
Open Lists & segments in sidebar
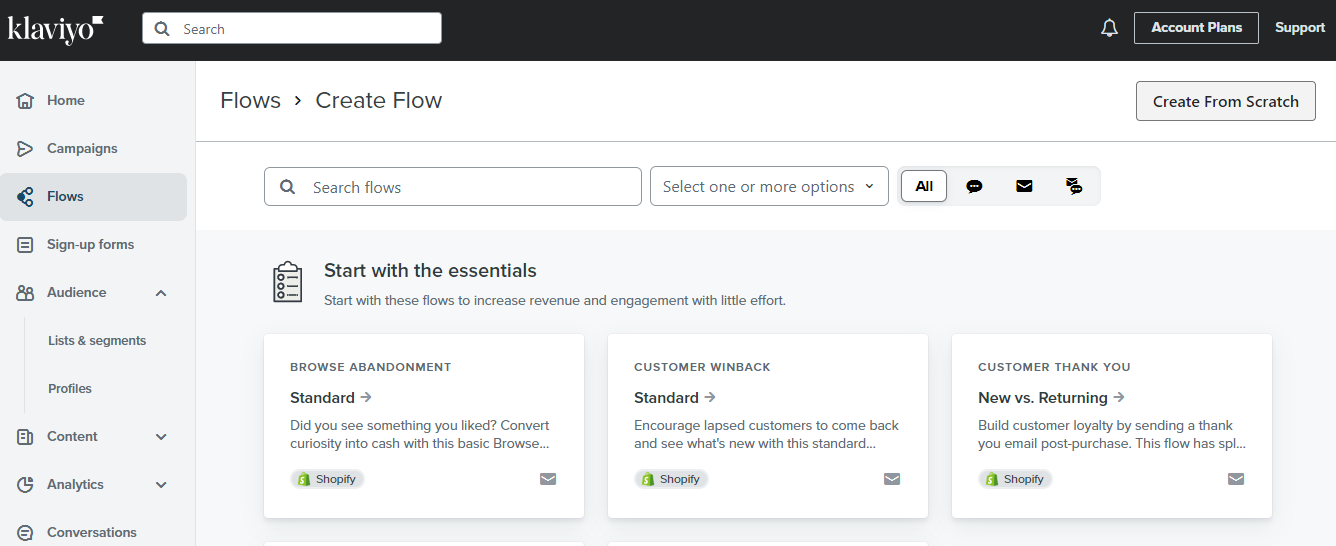(97, 341)
